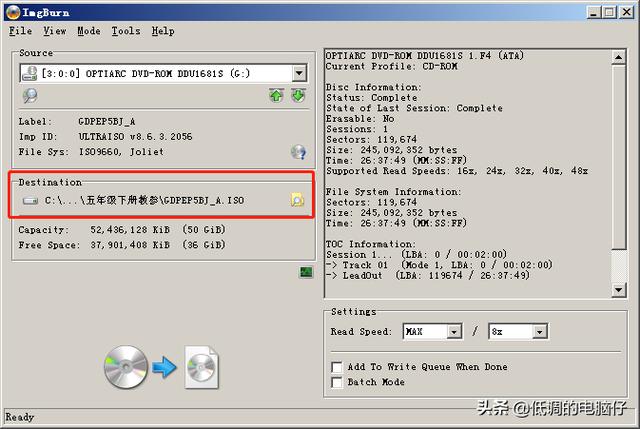Browse for destination file folder icon
Image resolution: width=640 pixels, height=429 pixels.
click(297, 200)
